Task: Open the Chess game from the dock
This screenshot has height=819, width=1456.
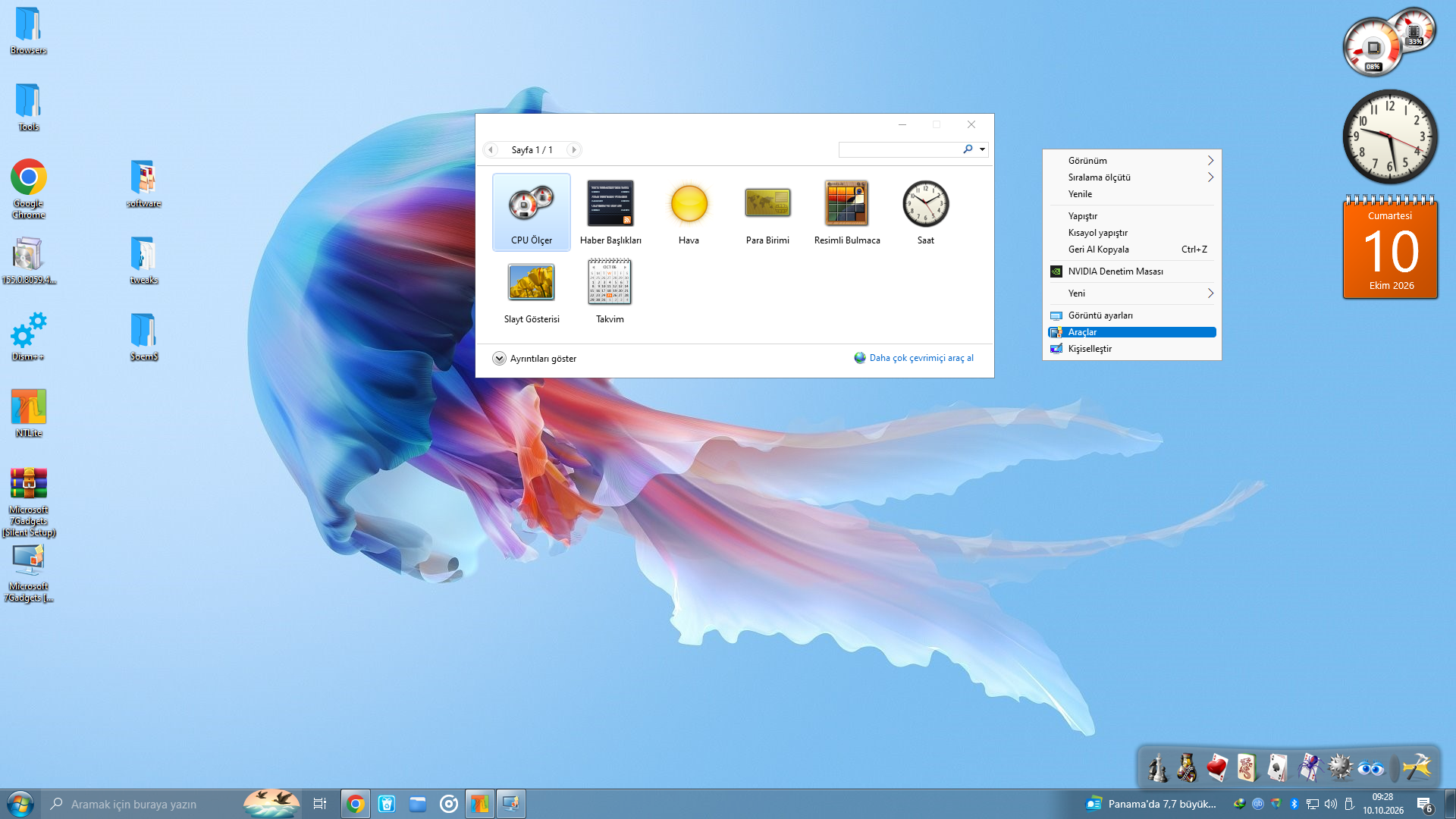Action: pos(1157,767)
